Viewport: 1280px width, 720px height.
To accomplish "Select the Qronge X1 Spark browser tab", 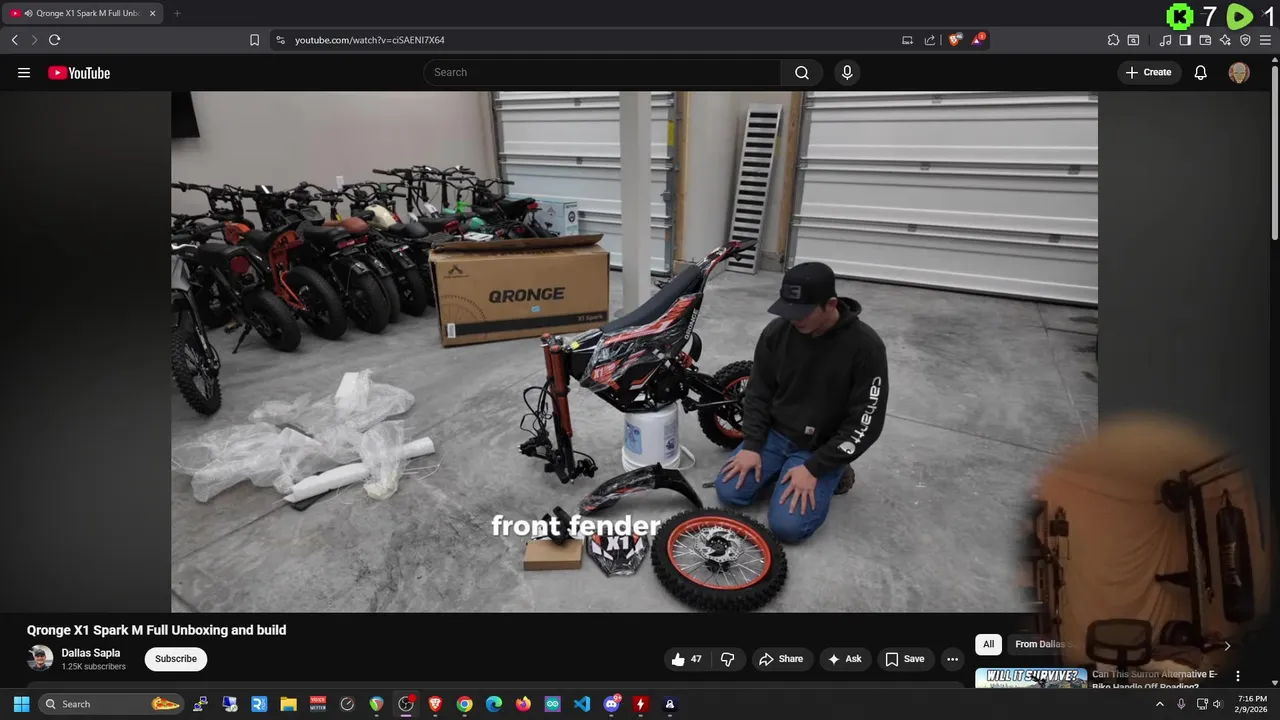I will click(x=84, y=13).
